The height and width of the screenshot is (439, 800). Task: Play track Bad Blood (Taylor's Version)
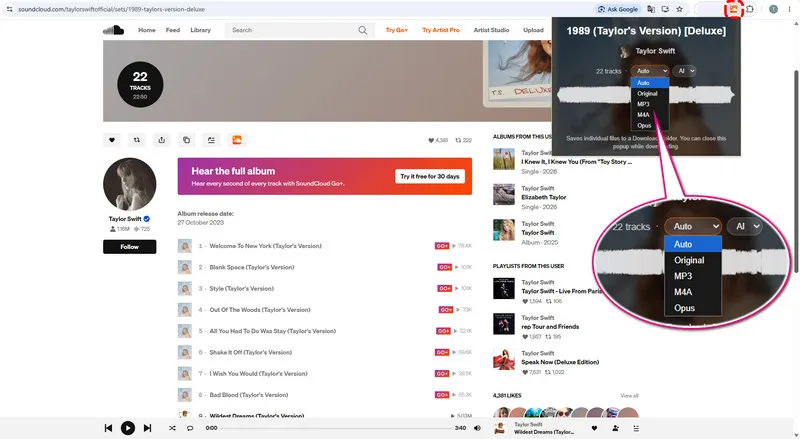(248, 395)
